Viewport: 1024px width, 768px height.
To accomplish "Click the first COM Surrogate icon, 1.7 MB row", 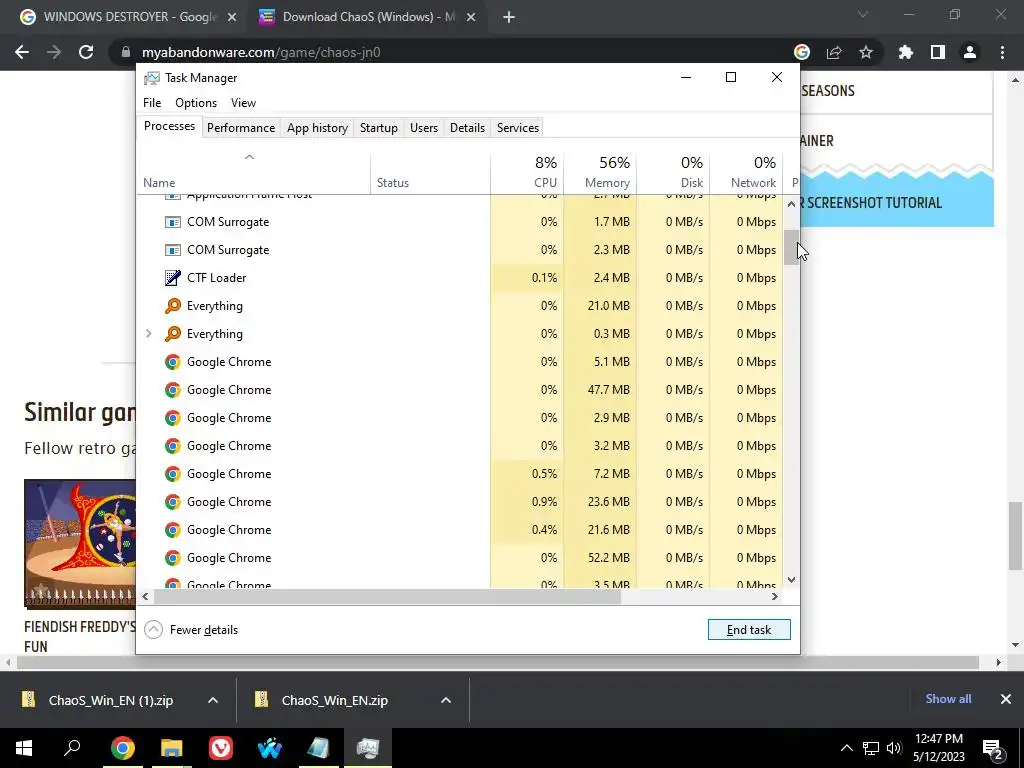I will click(172, 222).
